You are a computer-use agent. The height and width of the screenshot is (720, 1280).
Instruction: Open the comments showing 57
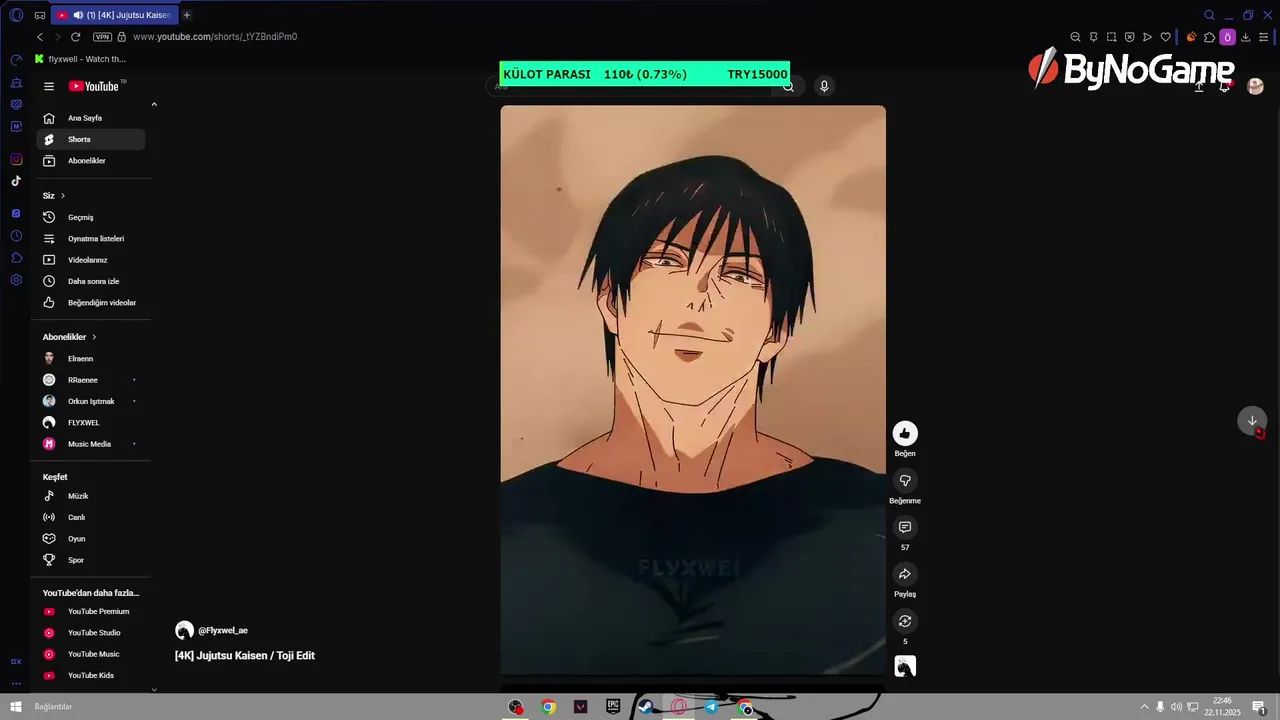pos(905,527)
